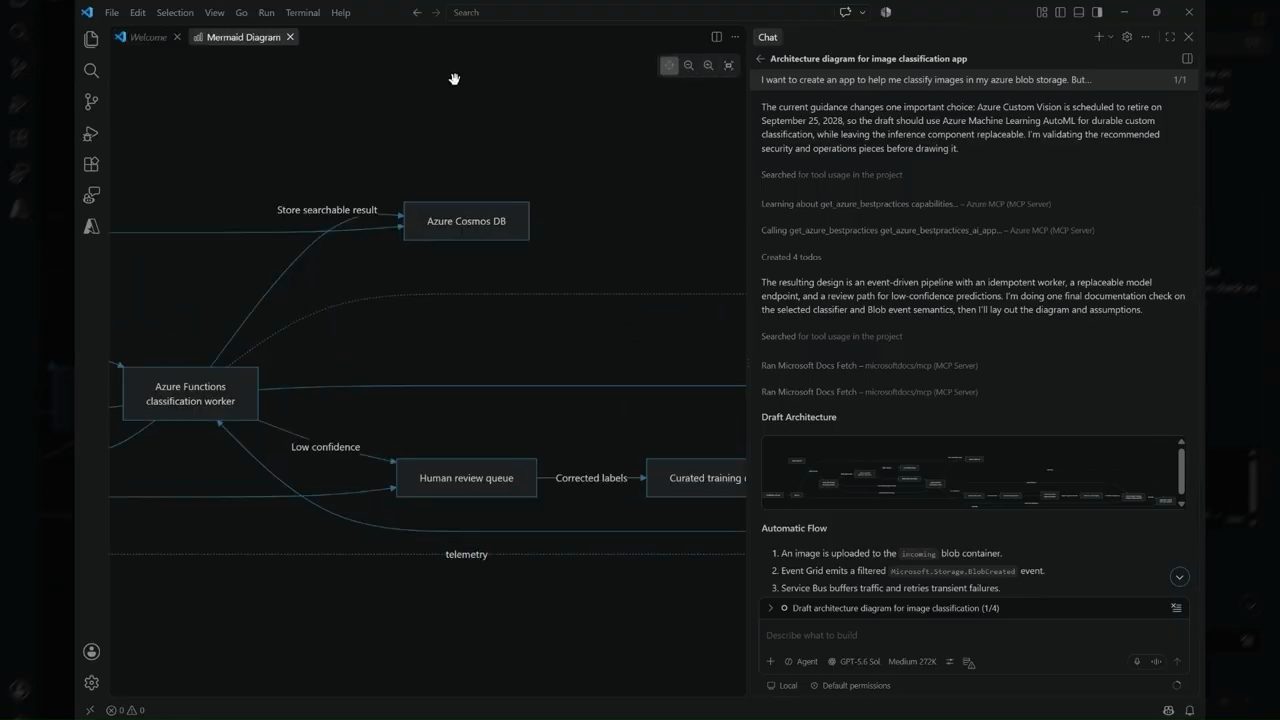Open the Accounts menu icon

[x=91, y=651]
